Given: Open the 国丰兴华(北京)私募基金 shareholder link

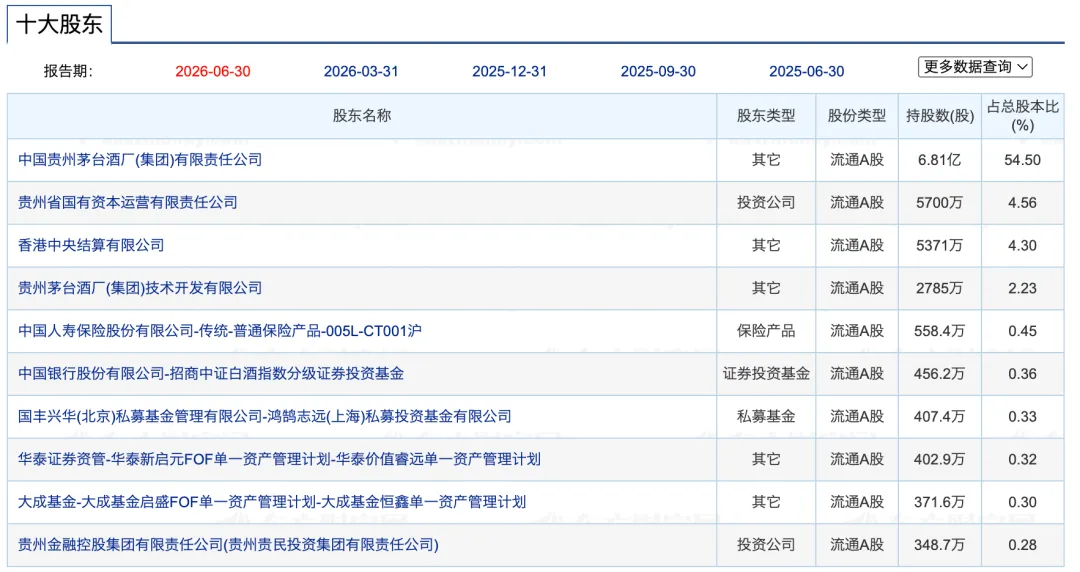Looking at the screenshot, I should click(x=264, y=416).
